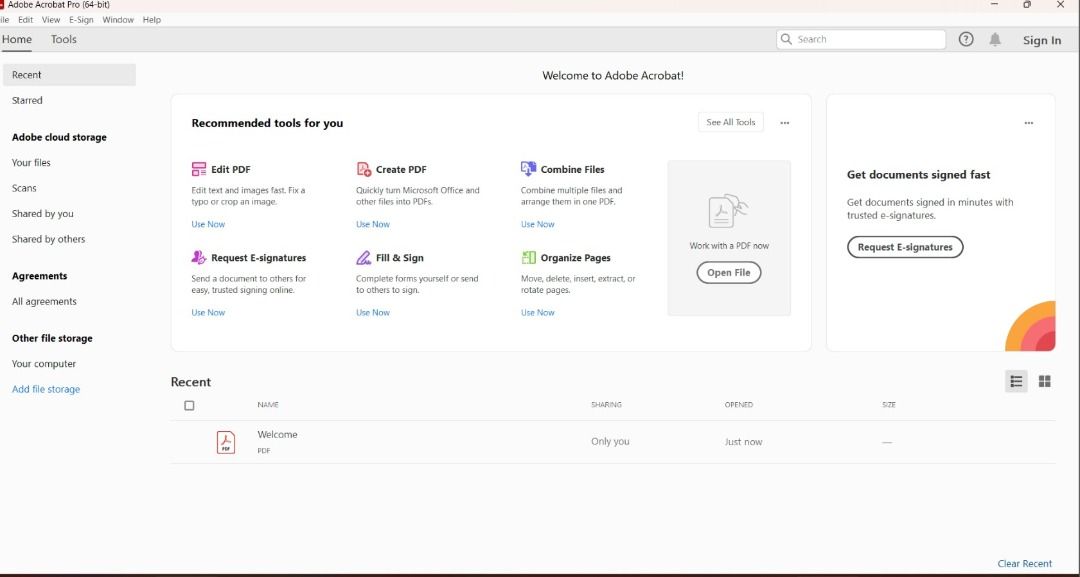1080x577 pixels.
Task: Sort by the NAME column header
Action: (268, 405)
